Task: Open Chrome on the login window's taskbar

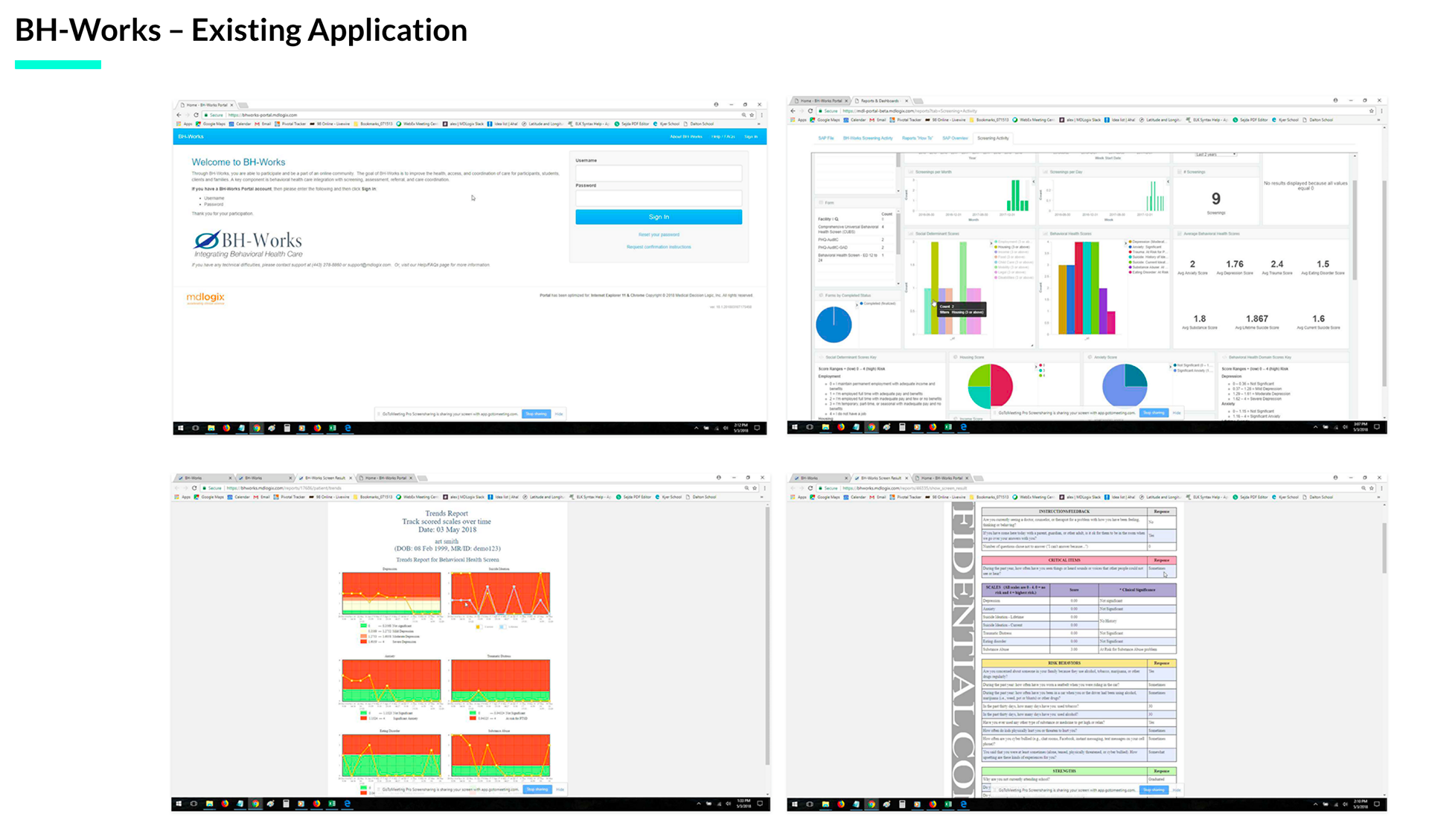Action: coord(256,428)
